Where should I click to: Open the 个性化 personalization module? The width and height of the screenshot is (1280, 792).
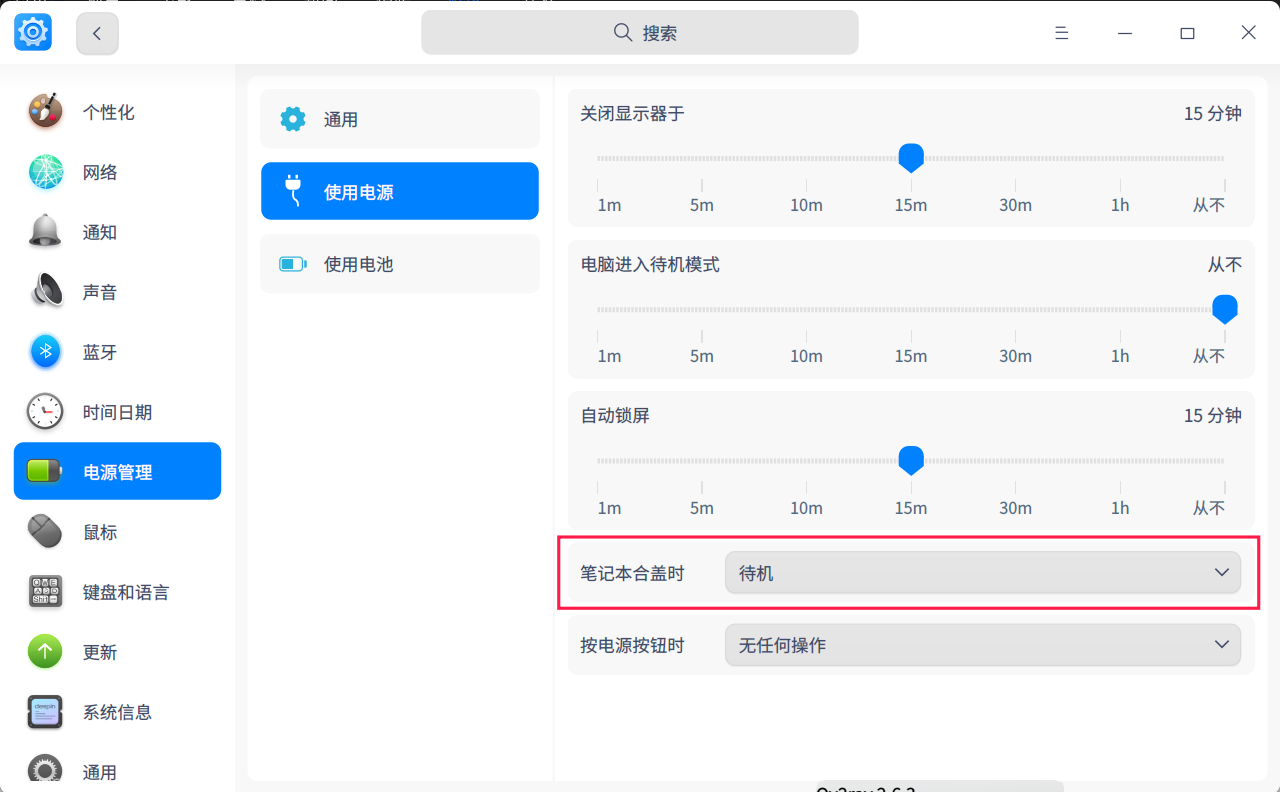pos(117,112)
